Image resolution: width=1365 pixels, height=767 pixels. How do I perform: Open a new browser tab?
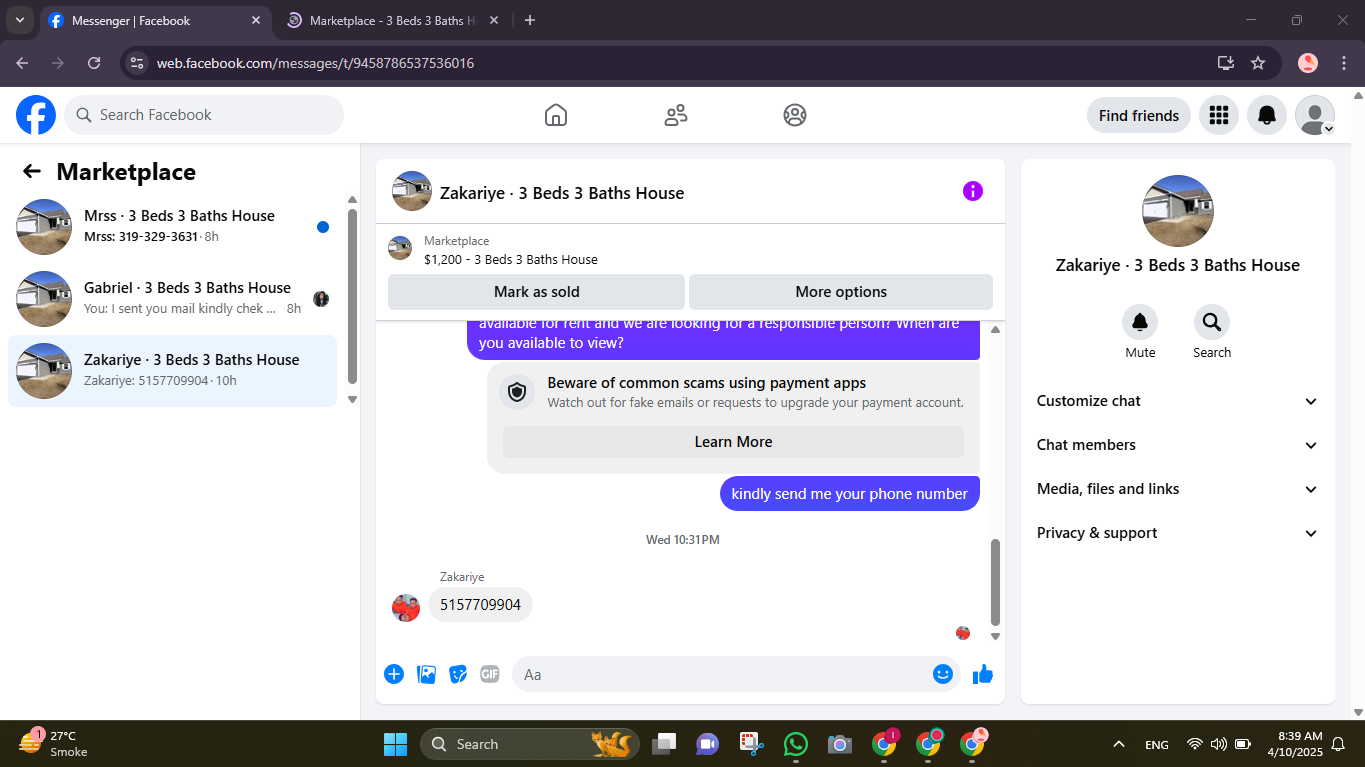point(530,20)
